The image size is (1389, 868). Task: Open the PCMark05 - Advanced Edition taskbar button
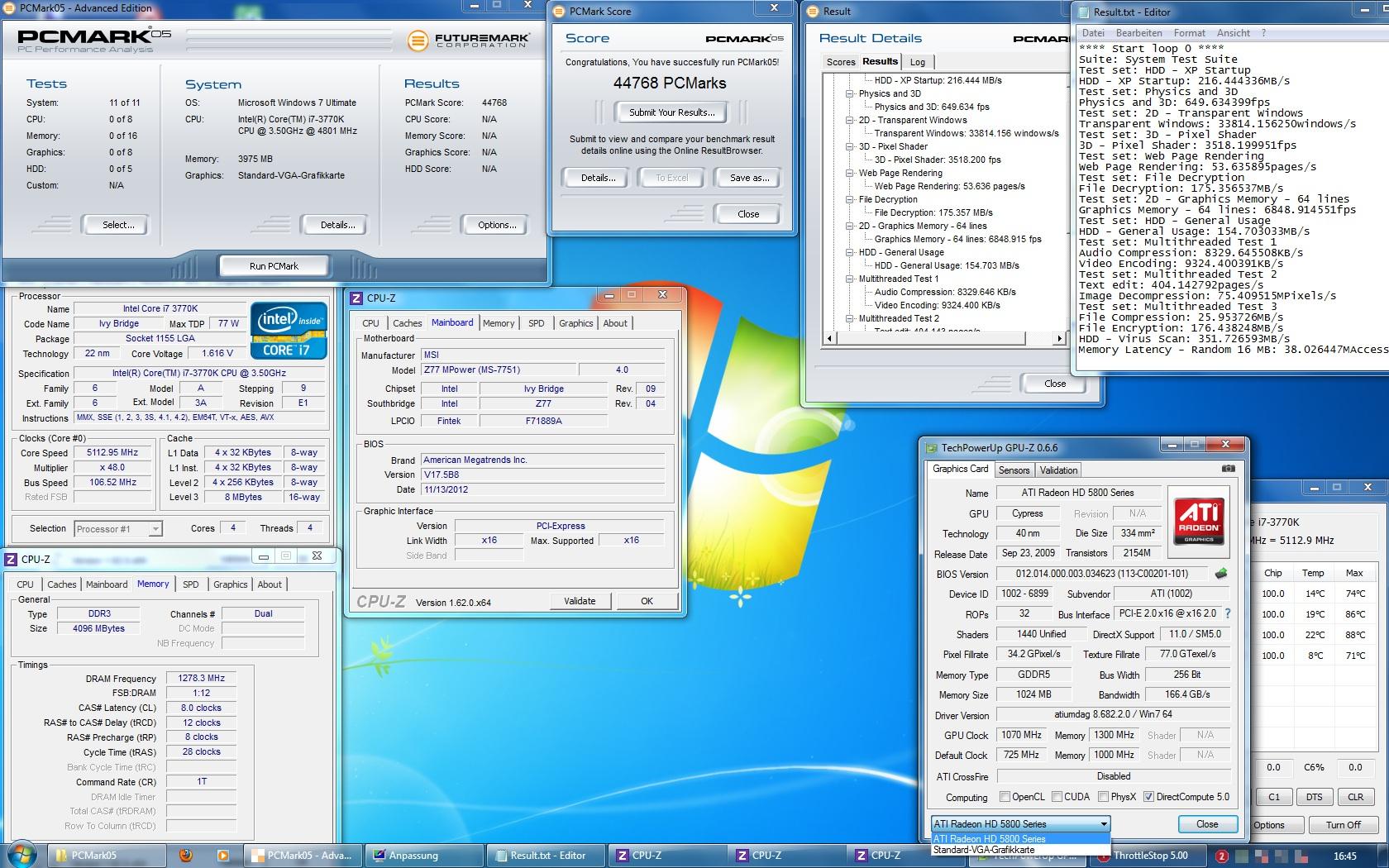(303, 856)
